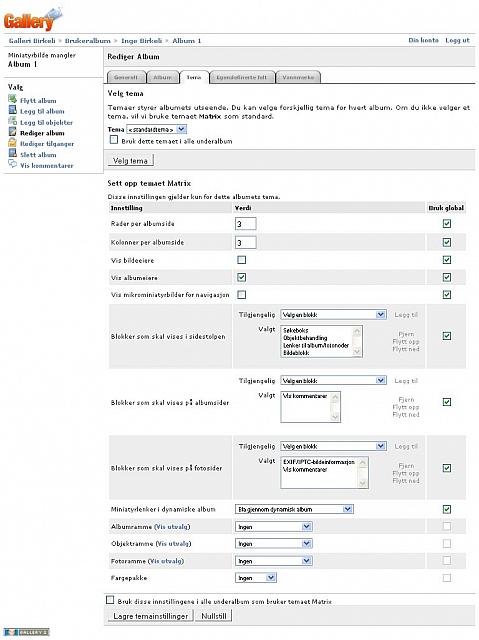The width and height of the screenshot is (479, 640).
Task: Toggle the Vis bildeeiere value checkbox
Action: click(x=242, y=260)
